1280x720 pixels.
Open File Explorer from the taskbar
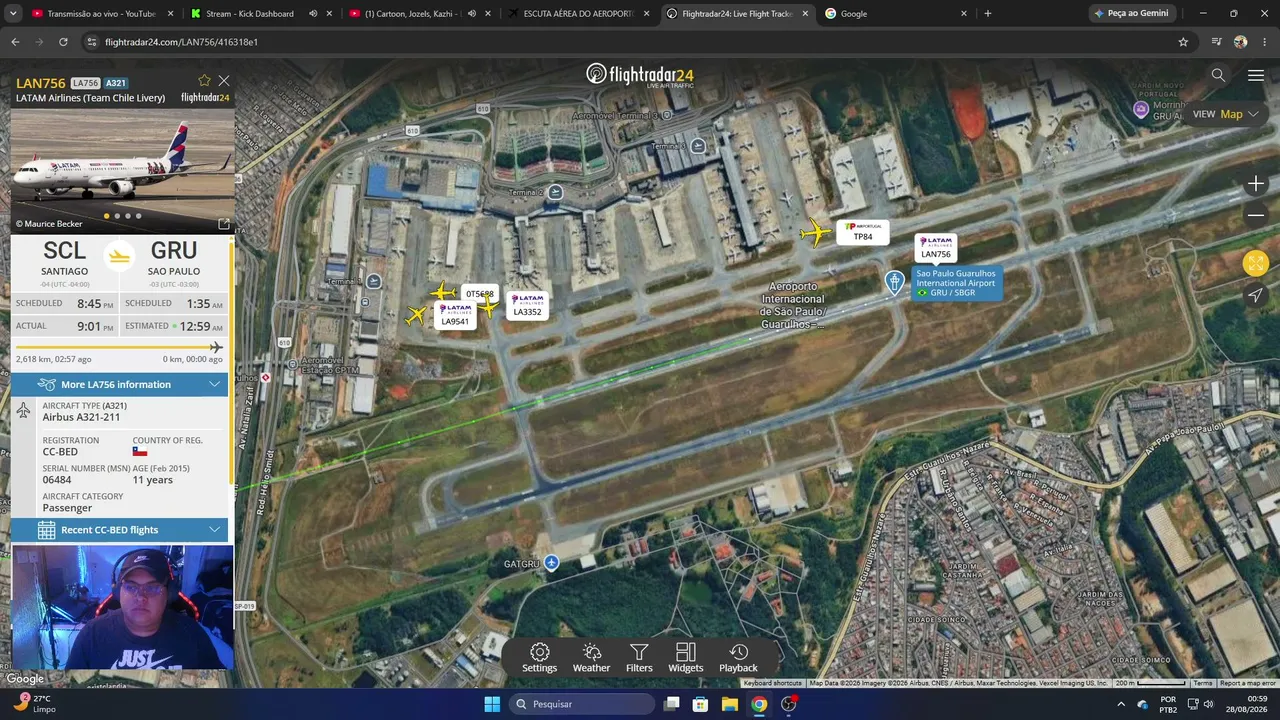(x=730, y=704)
